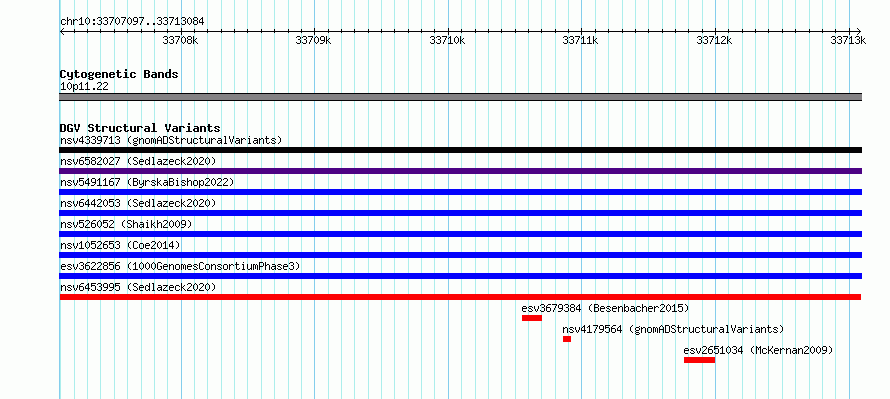890x399 pixels.
Task: Open the esv2651034 (McKernan2009) label
Action: [758, 350]
